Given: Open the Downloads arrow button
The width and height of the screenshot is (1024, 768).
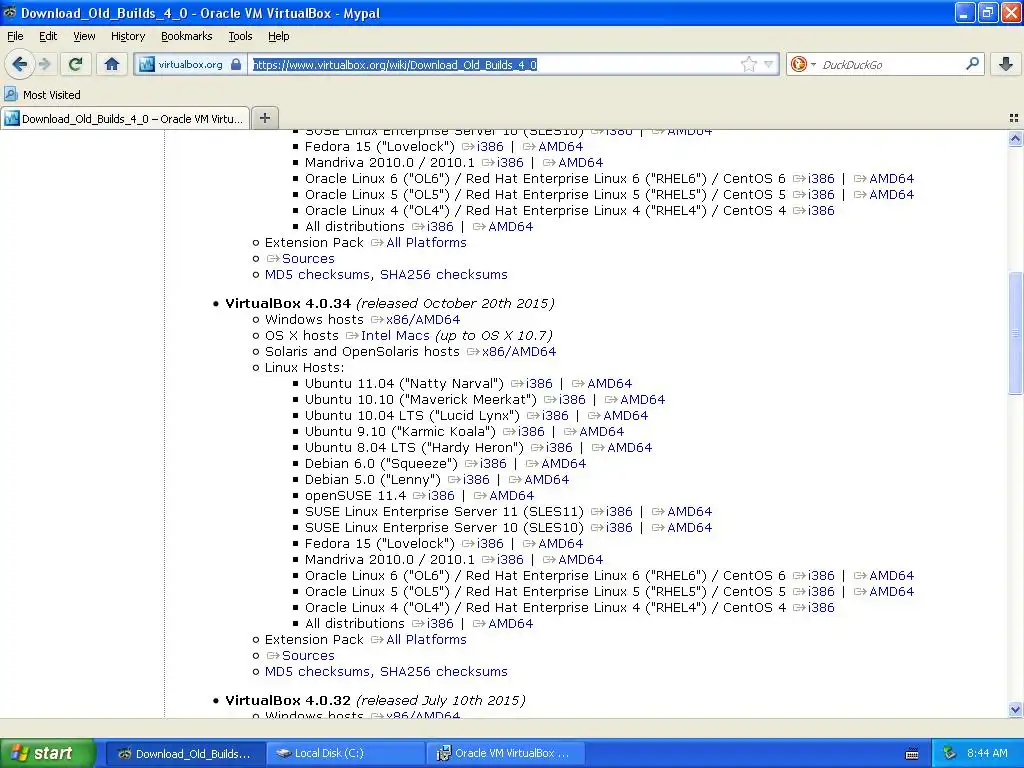Looking at the screenshot, I should (1006, 64).
